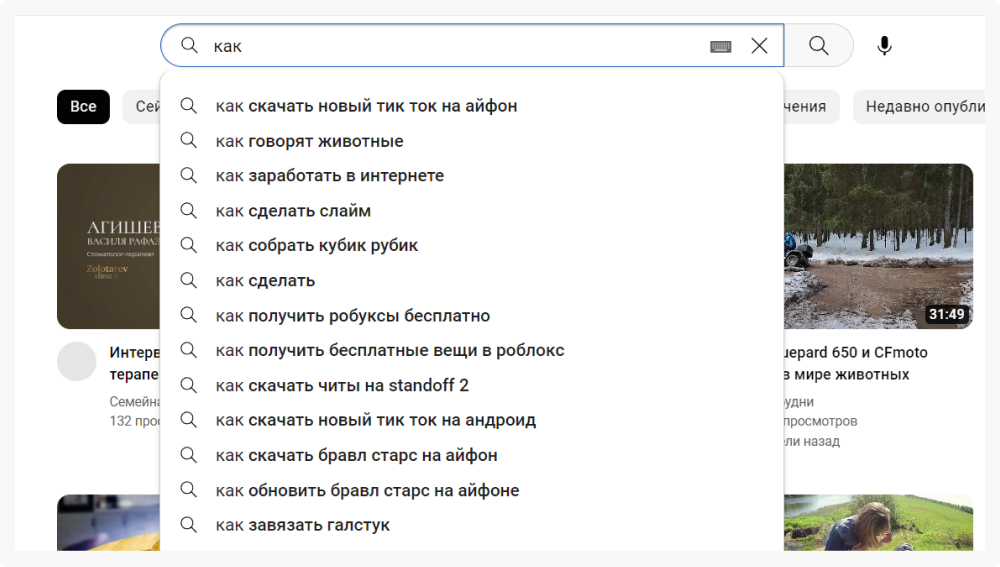1000x567 pixels.
Task: Select suggestion 'как скачать читы на standoff 2'
Action: coord(342,386)
